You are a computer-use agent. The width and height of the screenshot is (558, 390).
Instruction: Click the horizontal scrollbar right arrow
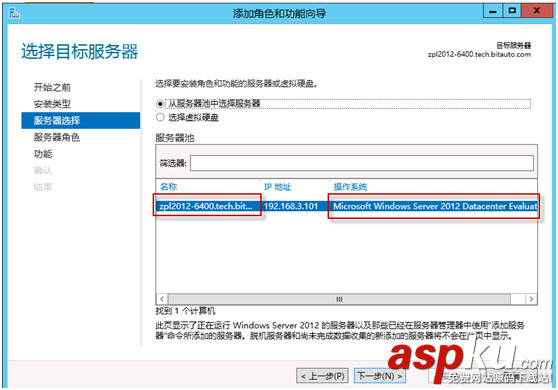click(x=531, y=299)
